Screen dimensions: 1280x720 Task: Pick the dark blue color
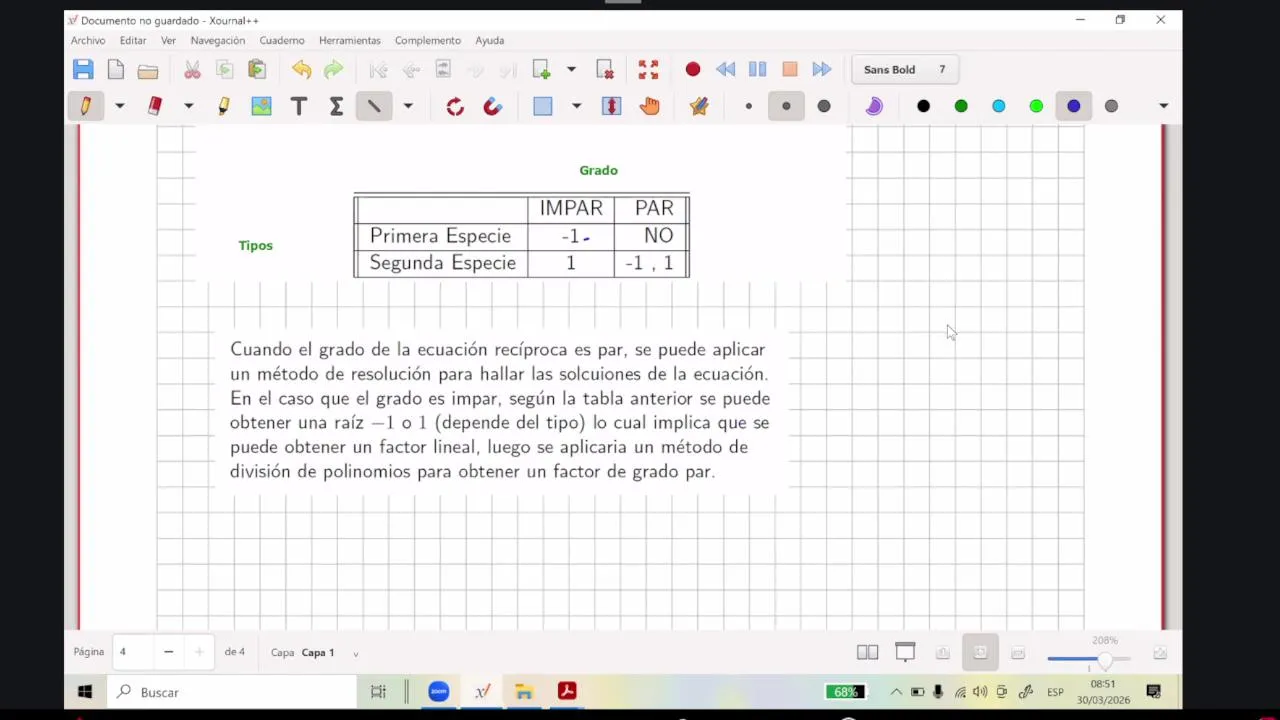[1073, 106]
